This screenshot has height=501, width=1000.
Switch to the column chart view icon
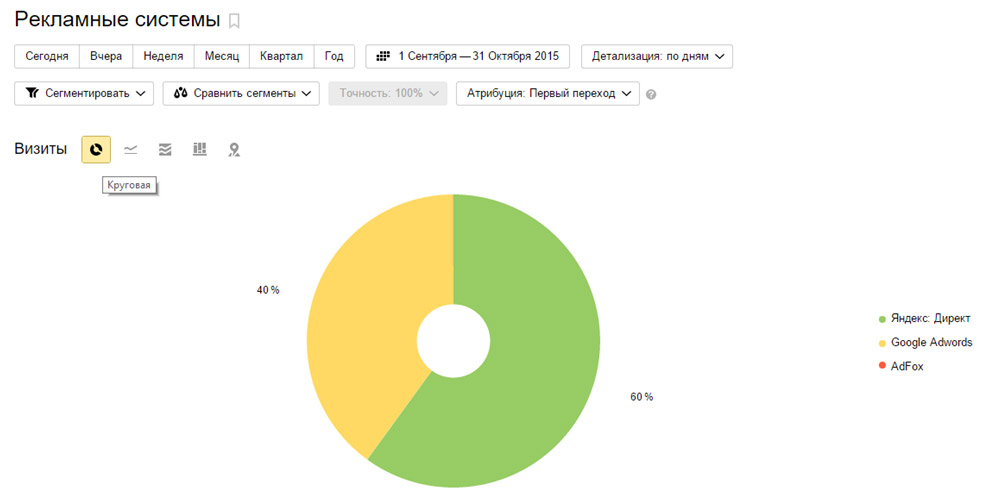tap(200, 150)
